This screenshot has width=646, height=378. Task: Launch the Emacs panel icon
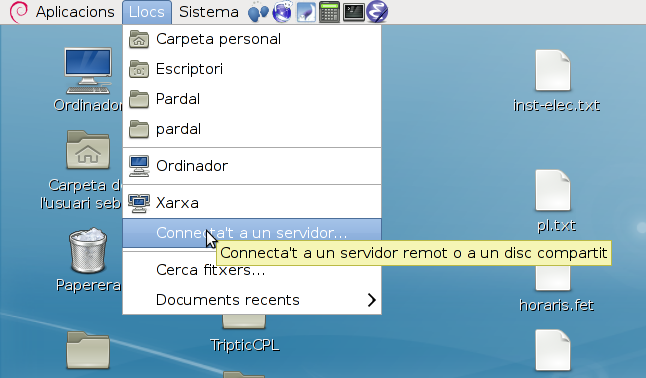point(377,12)
